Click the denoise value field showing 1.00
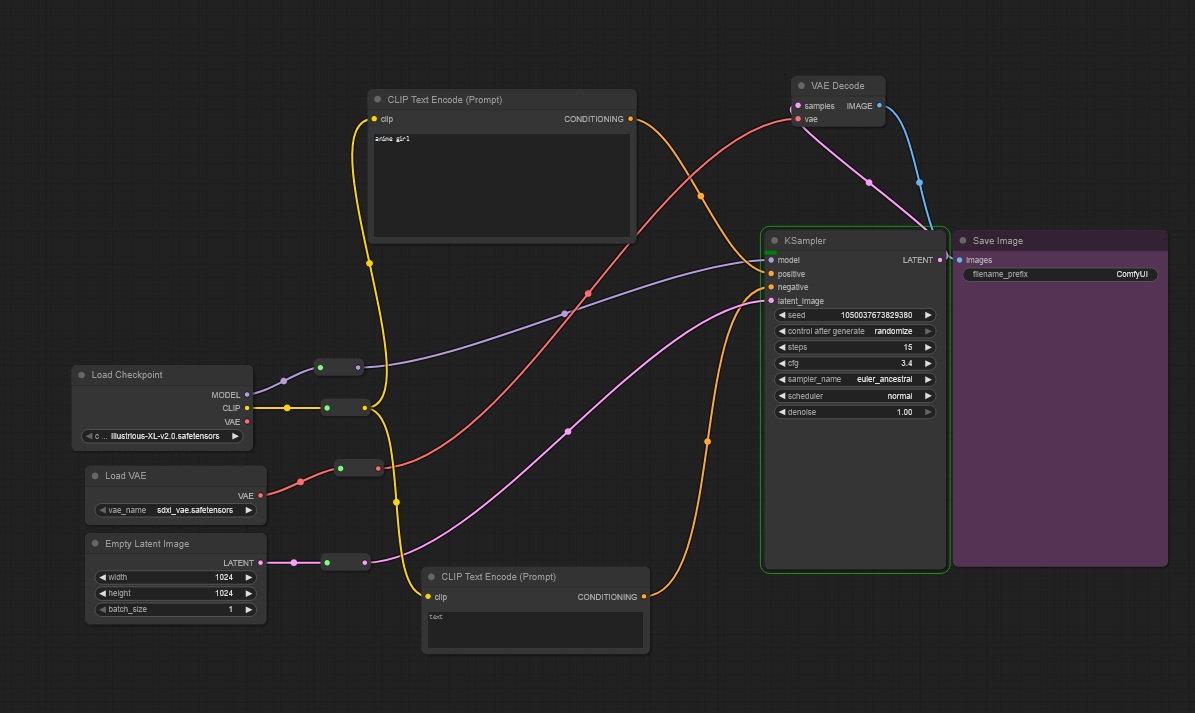The width and height of the screenshot is (1195, 713). [x=854, y=412]
